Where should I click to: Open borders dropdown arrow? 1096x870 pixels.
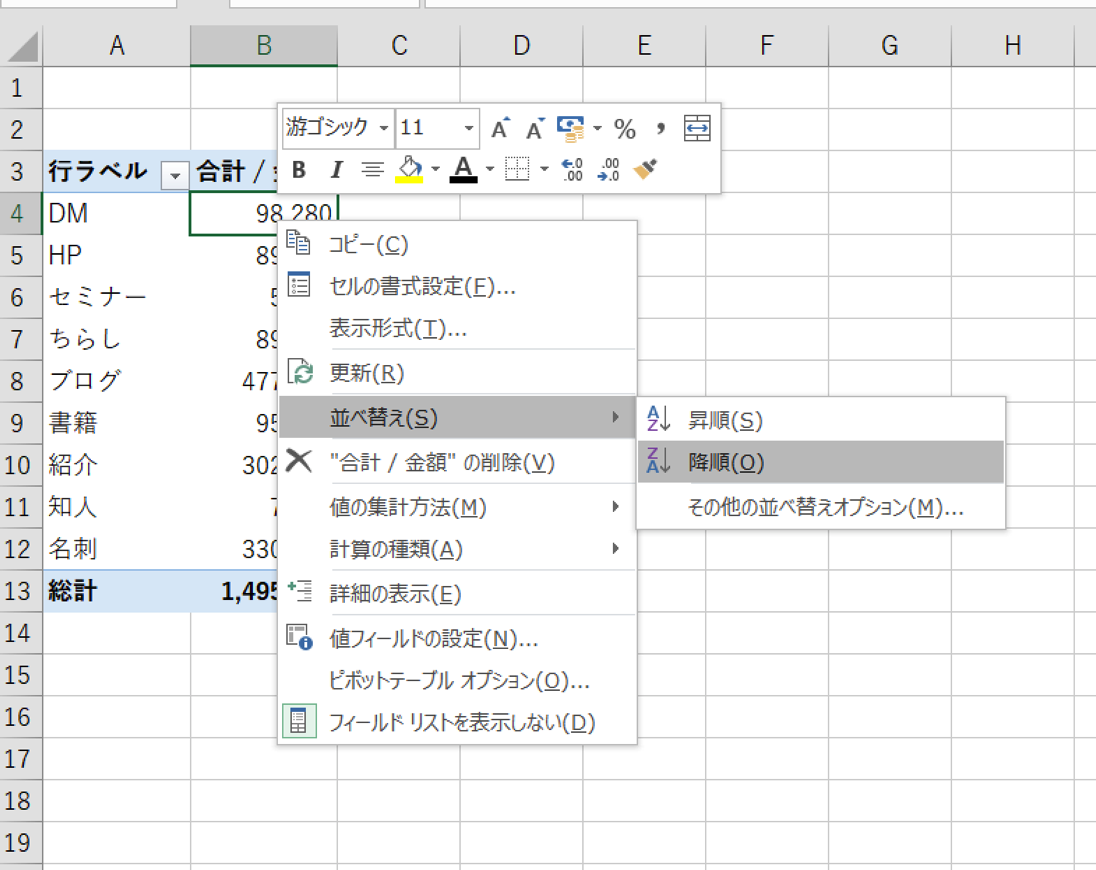pos(544,170)
